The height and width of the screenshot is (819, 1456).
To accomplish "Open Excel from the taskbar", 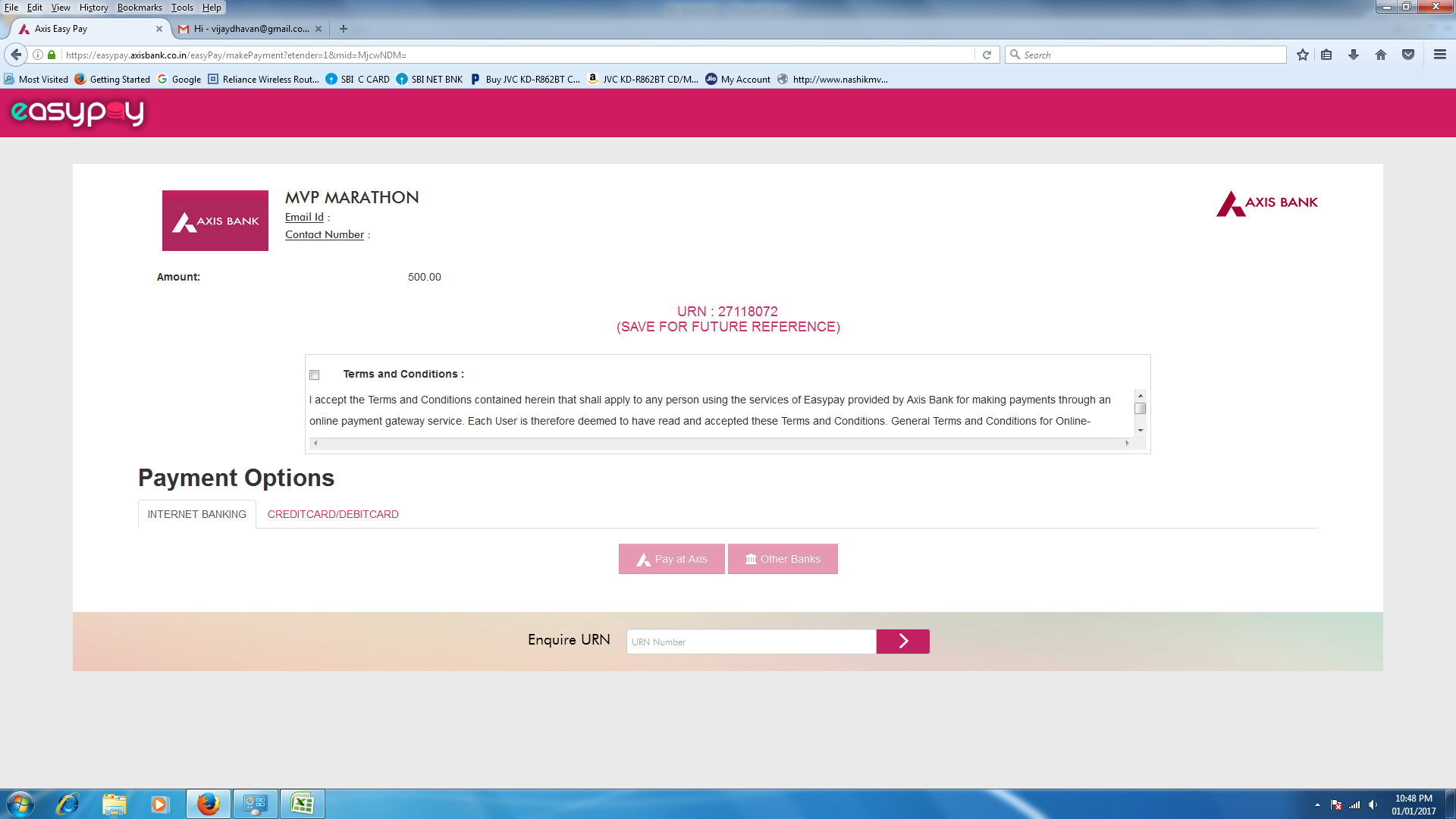I will 302,804.
